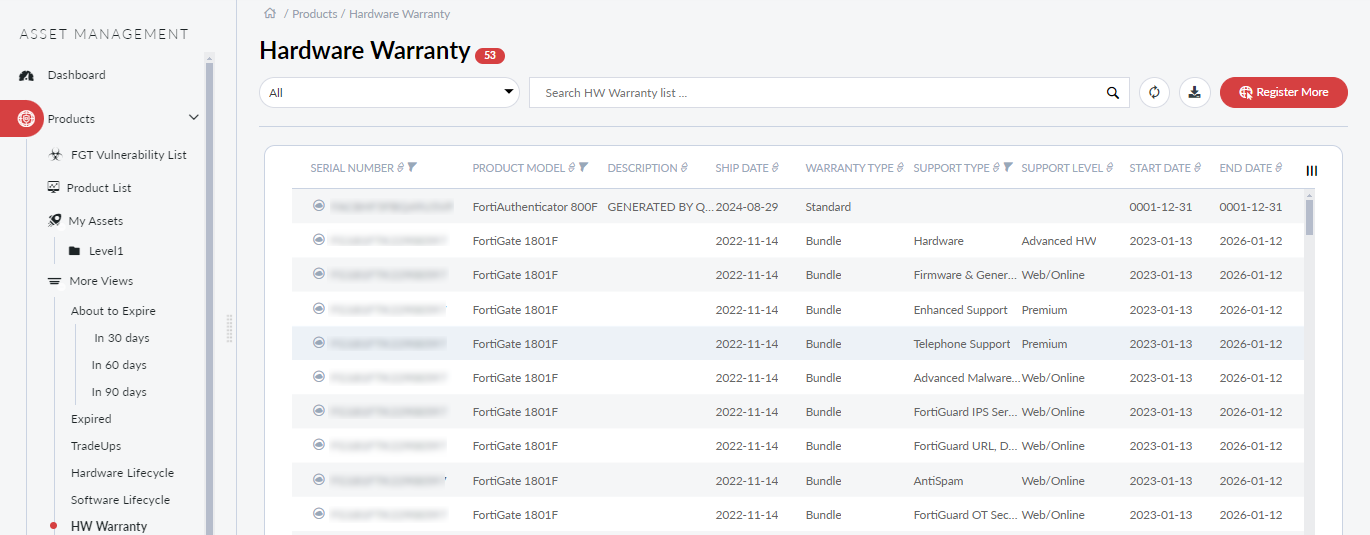Screen dimensions: 1370x535
Task: Click Products breadcrumb link
Action: coord(314,14)
